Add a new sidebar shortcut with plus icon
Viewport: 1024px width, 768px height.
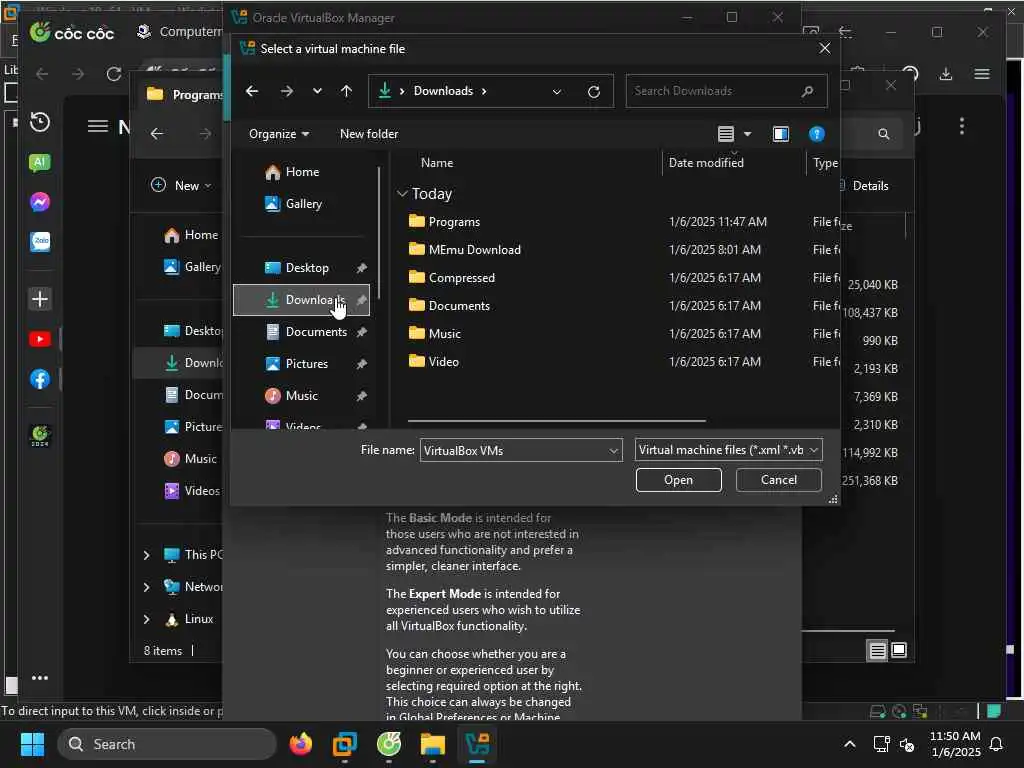click(x=40, y=299)
